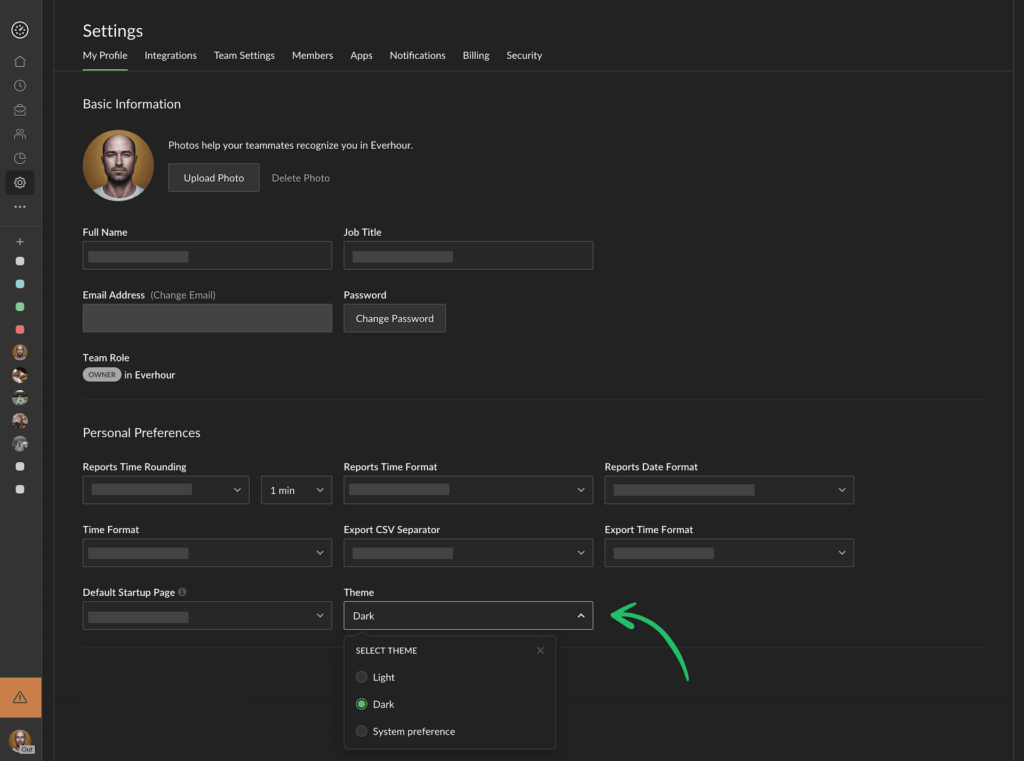Click the orange warning triangle icon
The image size is (1024, 761).
(x=20, y=697)
